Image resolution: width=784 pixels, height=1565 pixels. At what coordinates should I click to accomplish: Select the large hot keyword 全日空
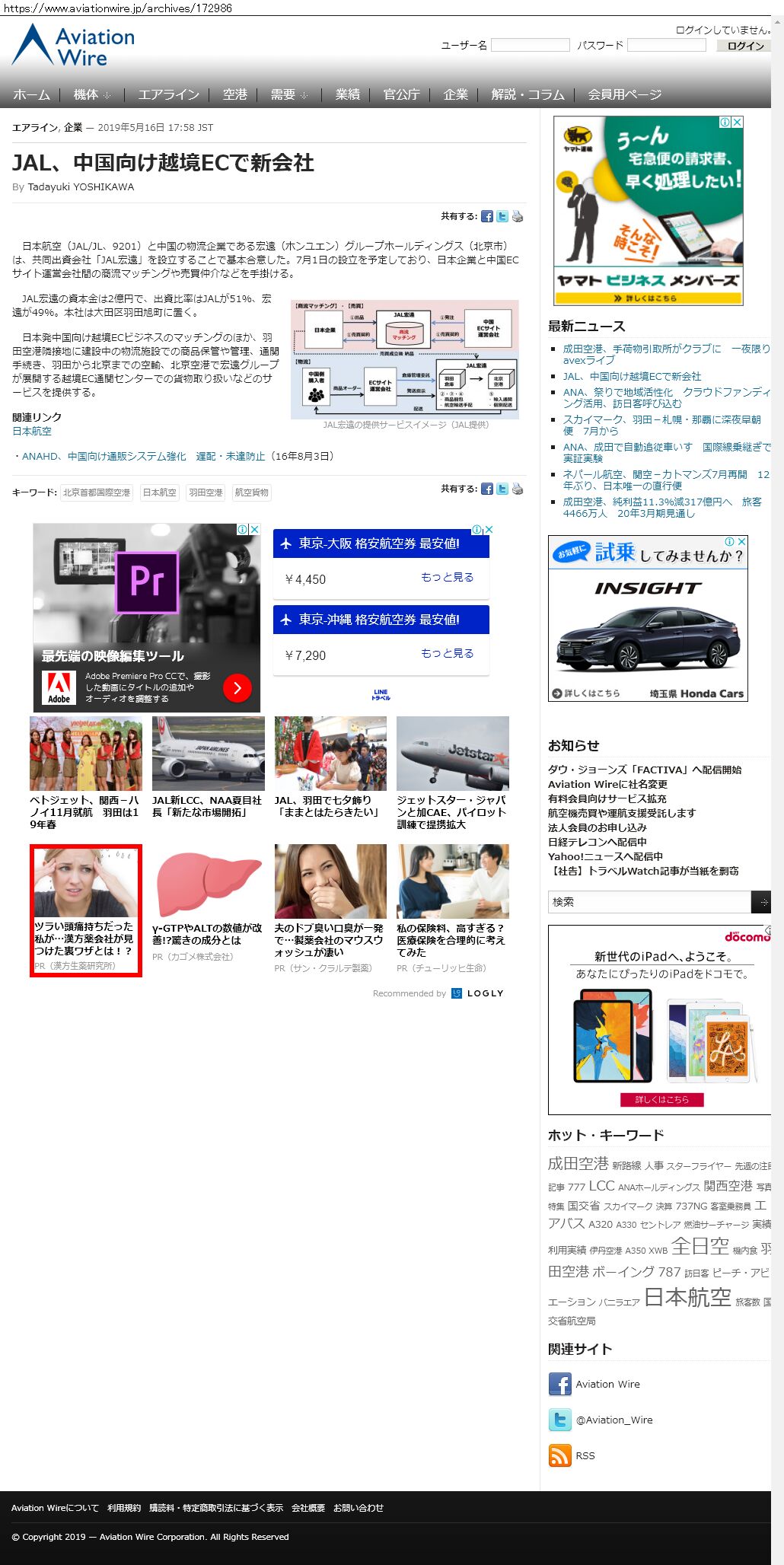[700, 1246]
